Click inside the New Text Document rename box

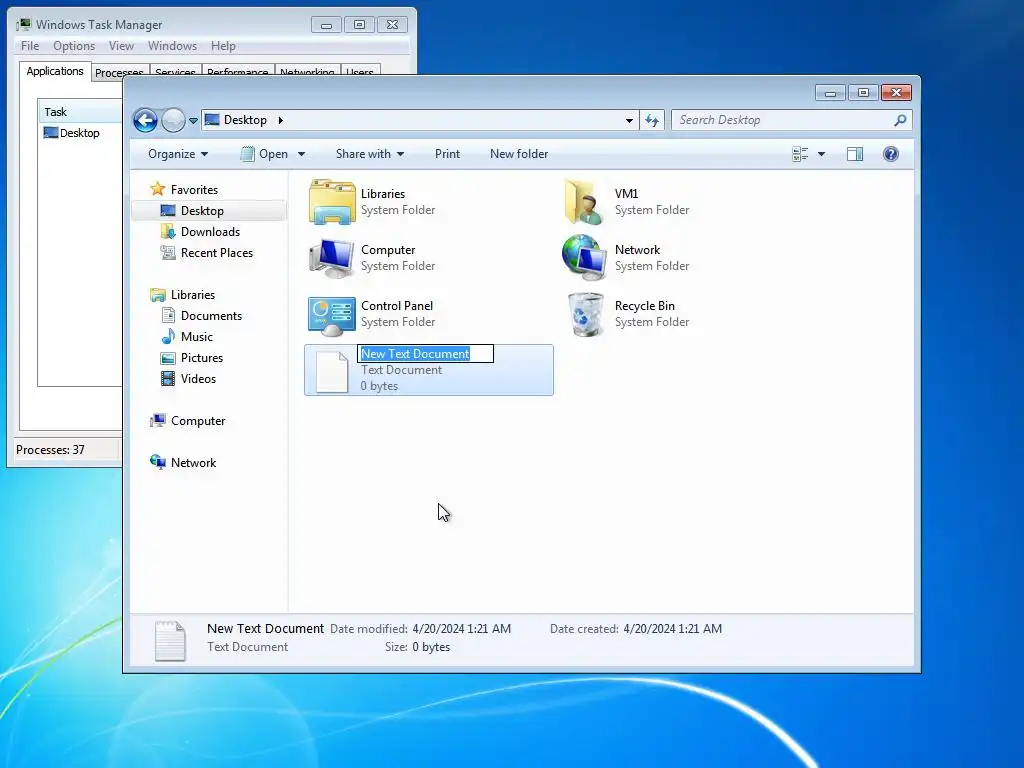tap(425, 354)
